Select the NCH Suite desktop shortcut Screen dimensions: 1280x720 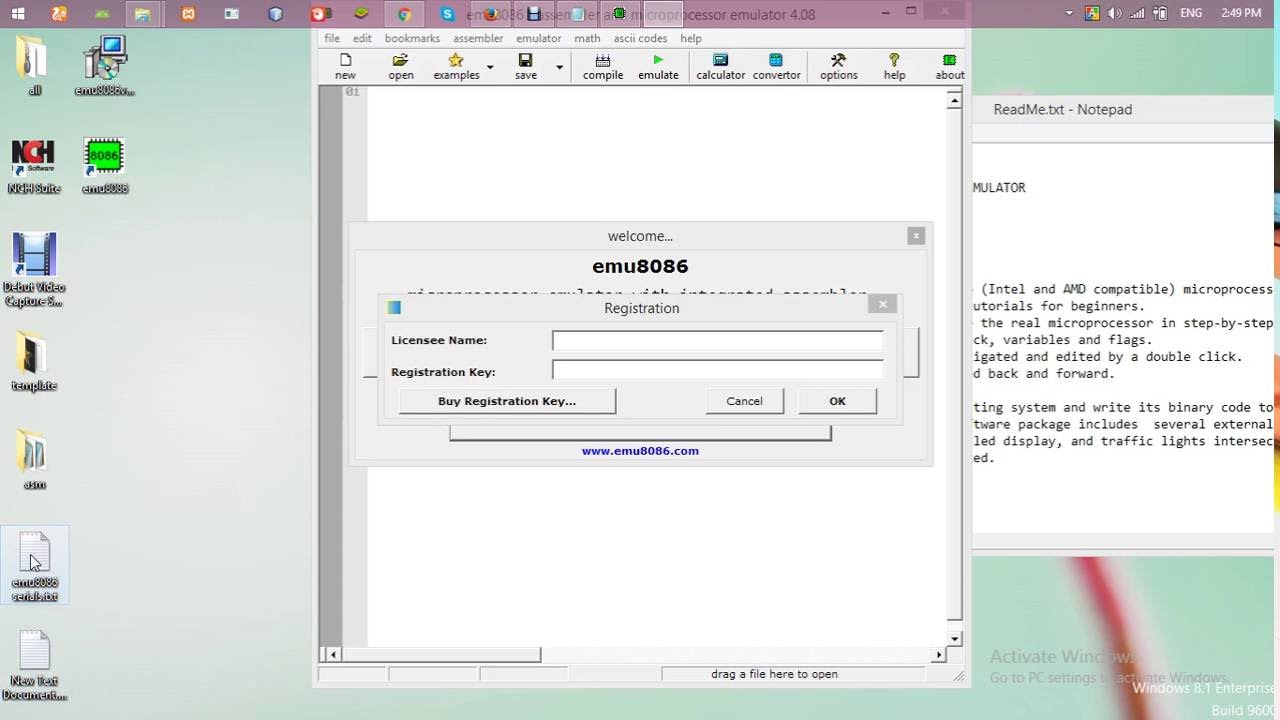34,165
